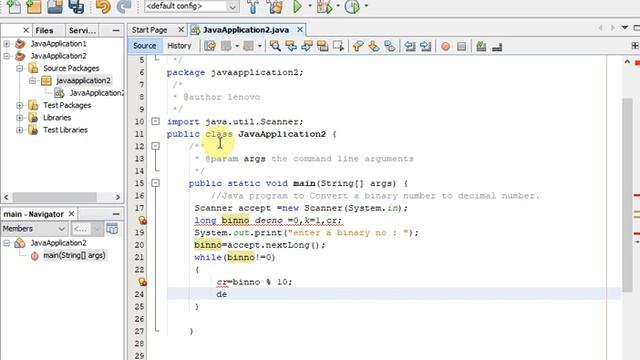
Task: Minimize the Projects panel
Action: [x=116, y=31]
